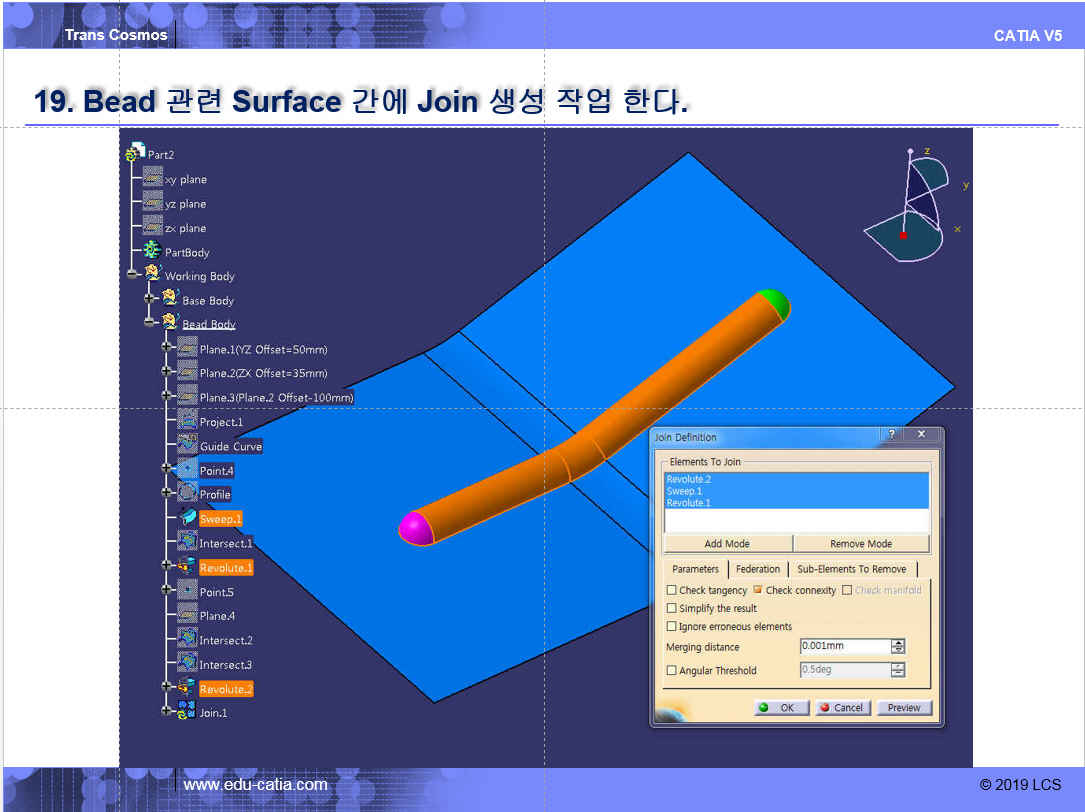Expand the Base Body node

point(150,299)
